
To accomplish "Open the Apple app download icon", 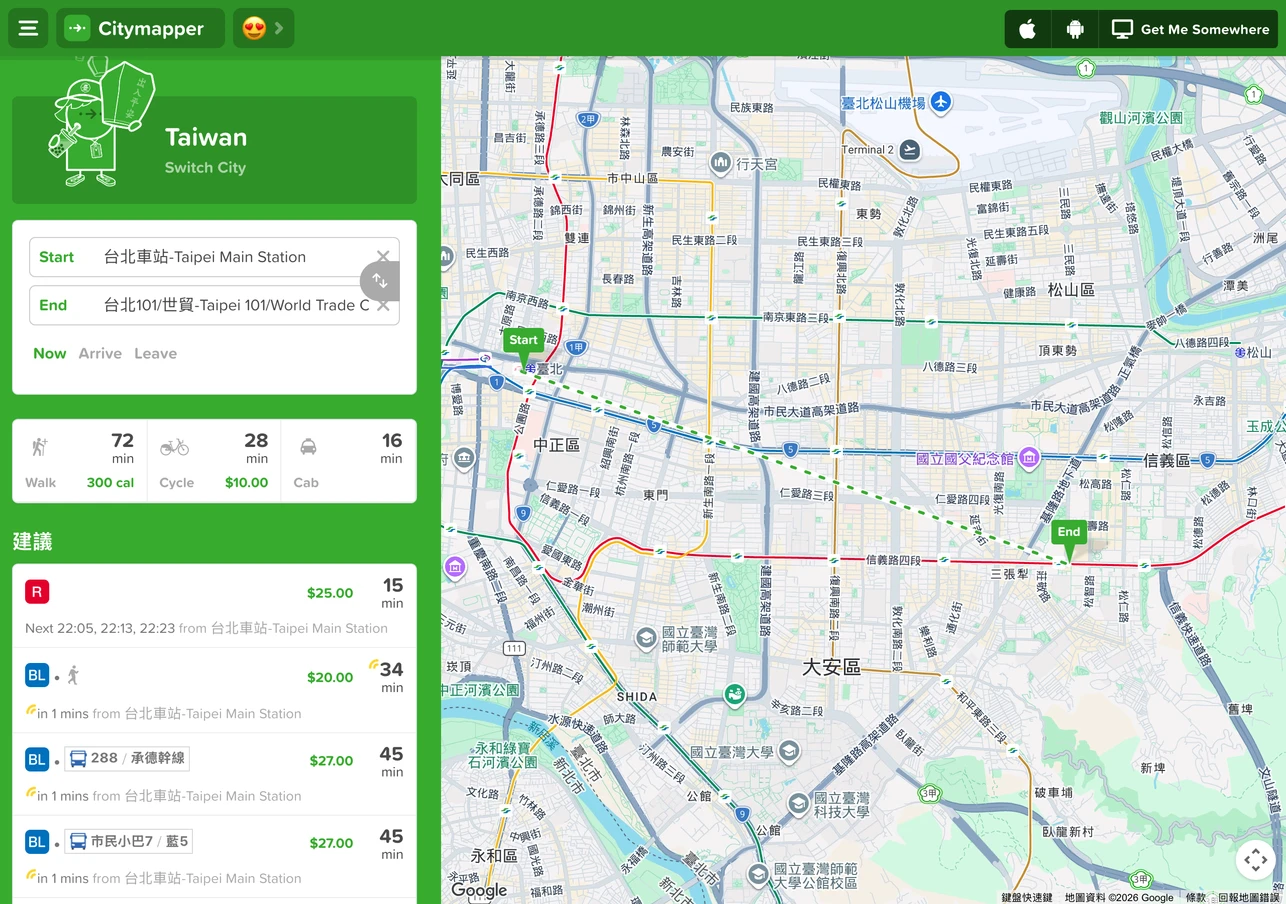I will click(1027, 29).
